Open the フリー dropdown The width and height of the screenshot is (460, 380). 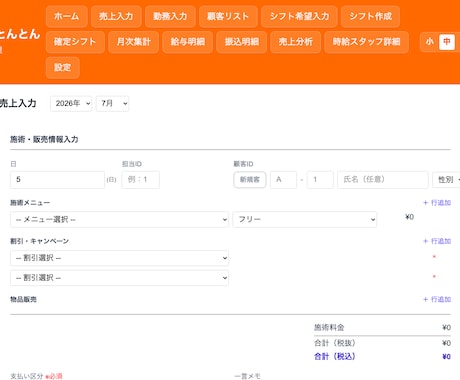(305, 220)
